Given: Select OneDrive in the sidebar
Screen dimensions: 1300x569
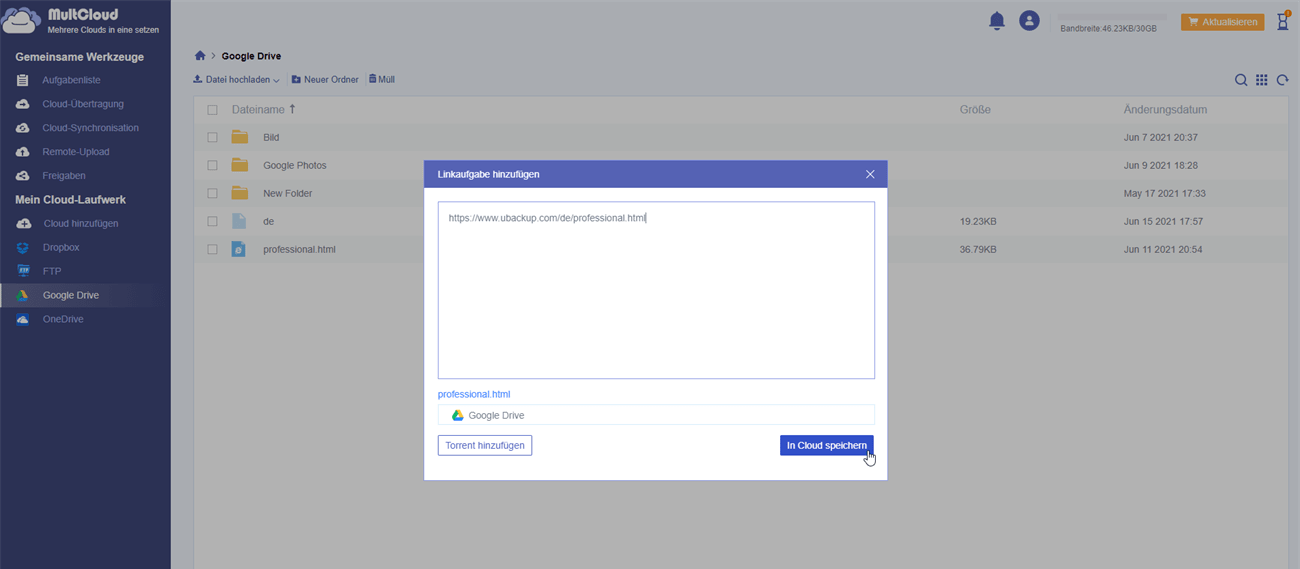Looking at the screenshot, I should pyautogui.click(x=63, y=320).
